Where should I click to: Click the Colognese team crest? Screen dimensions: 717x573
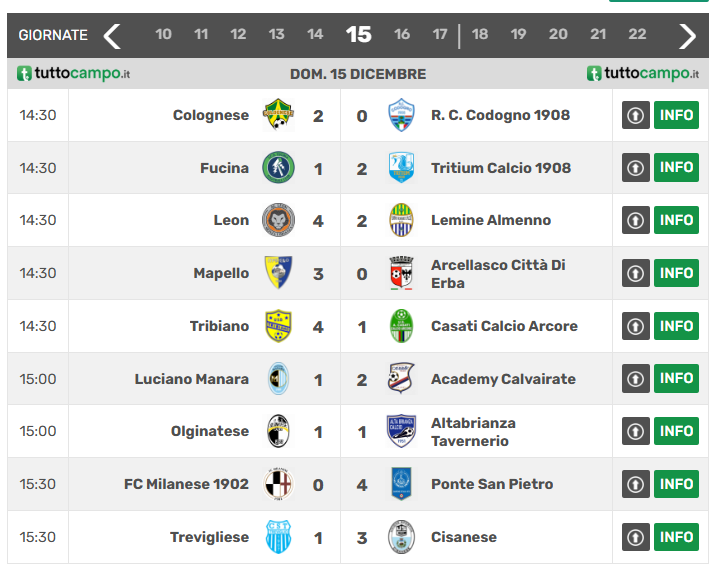(278, 115)
